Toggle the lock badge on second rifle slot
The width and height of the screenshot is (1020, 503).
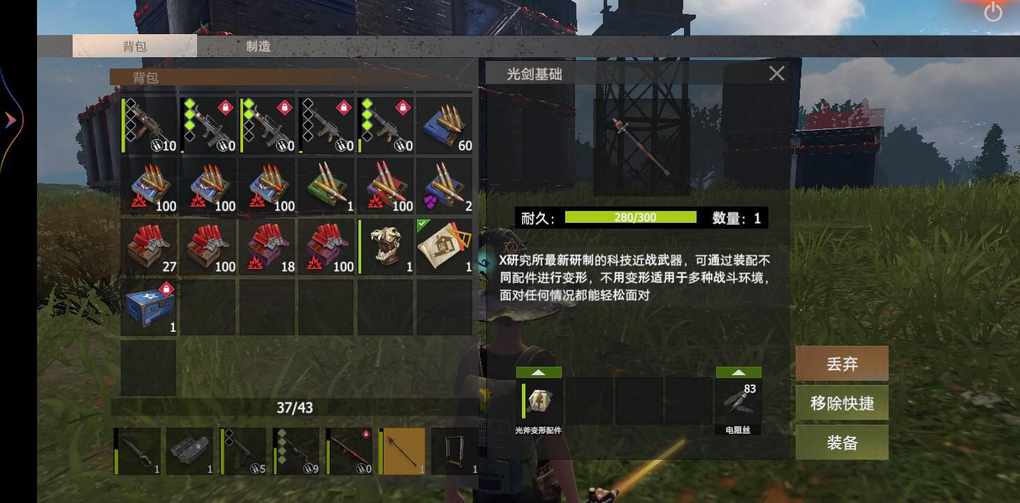225,107
